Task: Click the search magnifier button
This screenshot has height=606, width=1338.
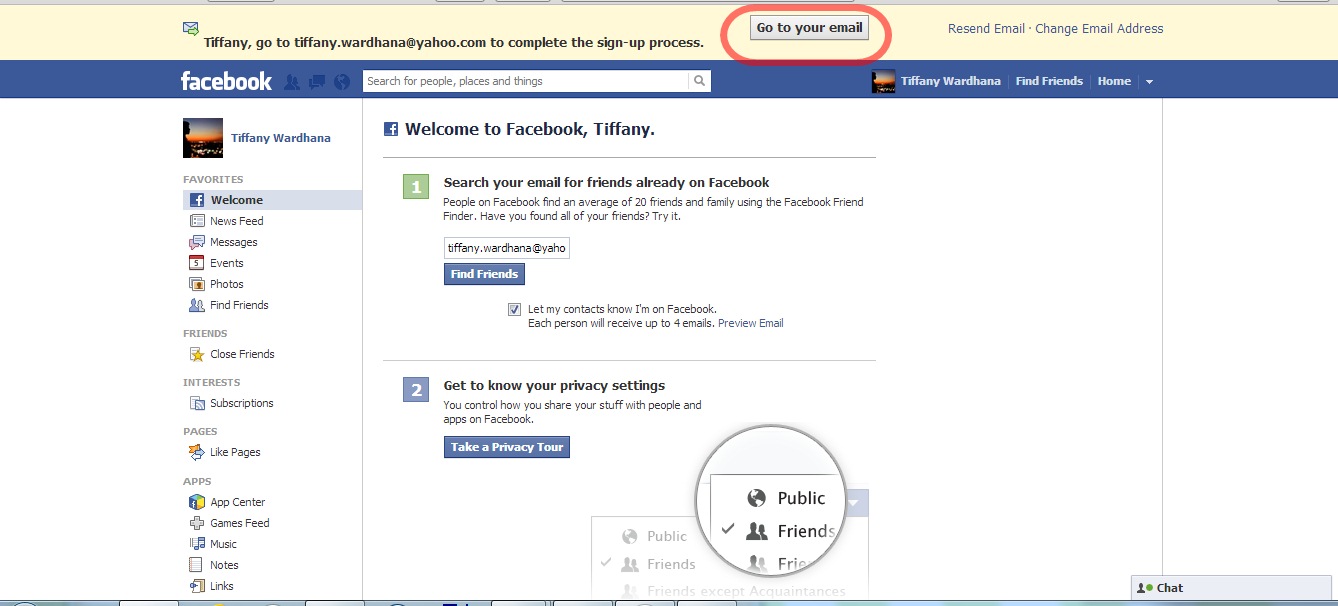Action: click(700, 81)
